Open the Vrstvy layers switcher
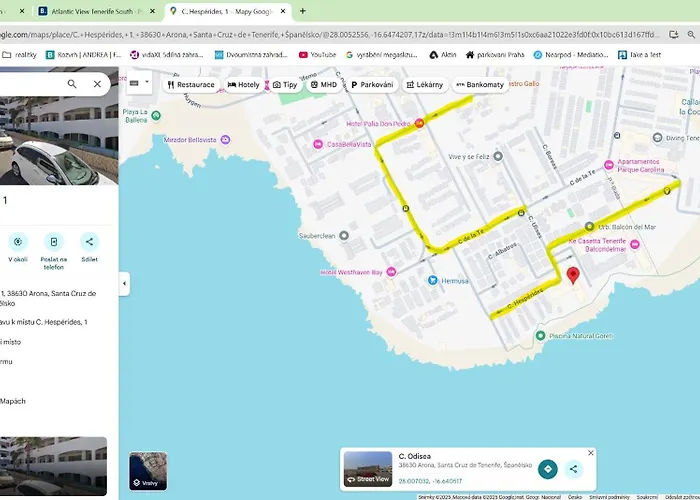 148,470
